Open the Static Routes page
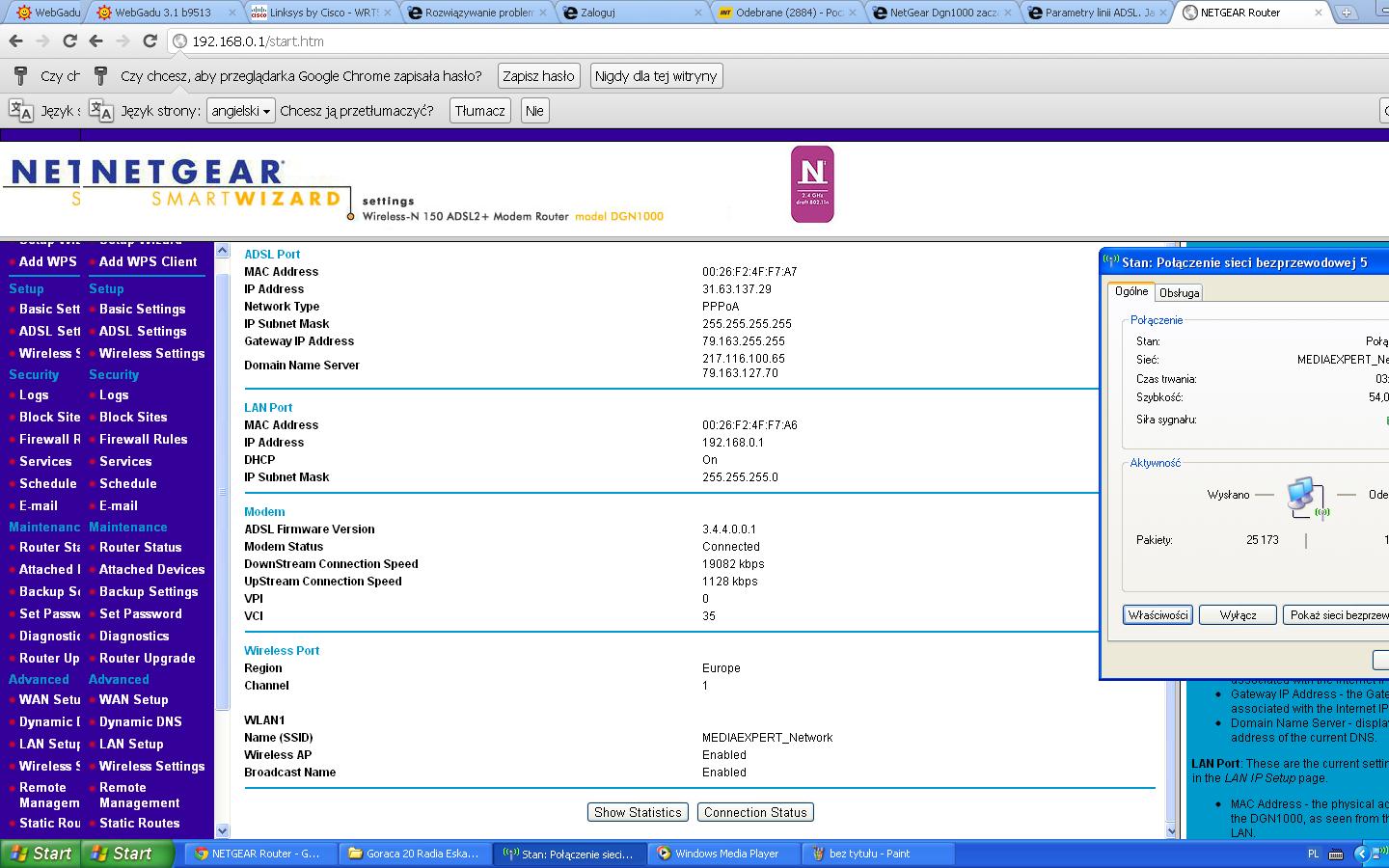 click(139, 823)
